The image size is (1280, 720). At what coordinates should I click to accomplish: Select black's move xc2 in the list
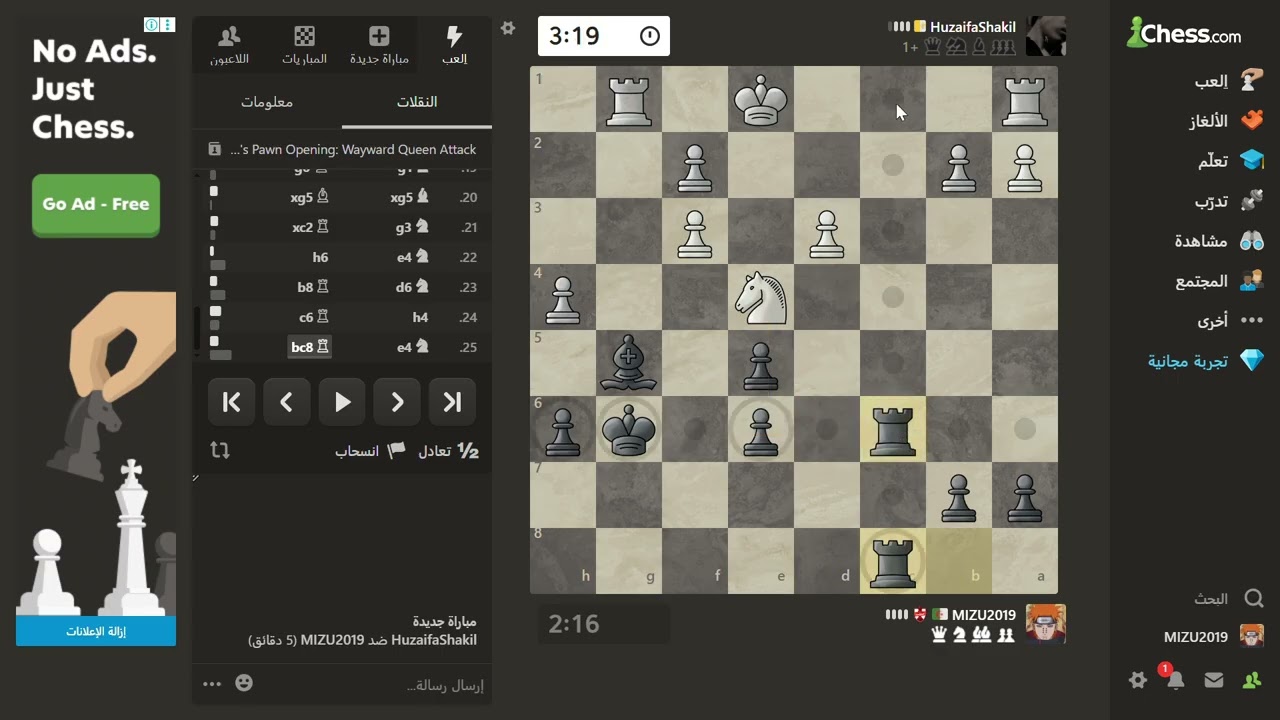[310, 227]
